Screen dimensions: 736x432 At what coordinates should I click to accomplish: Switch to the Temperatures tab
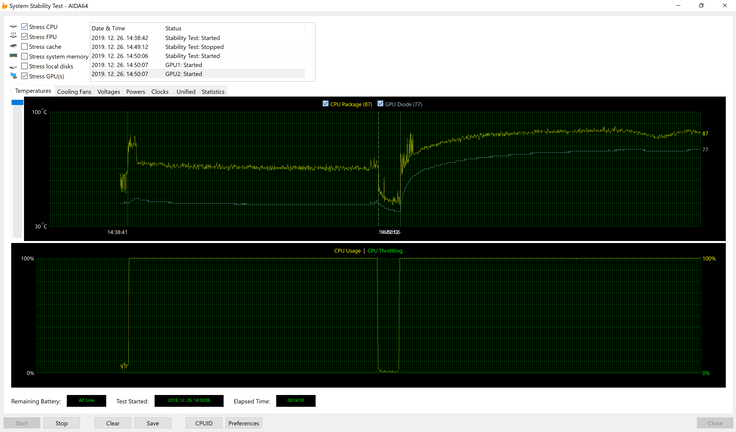[33, 91]
